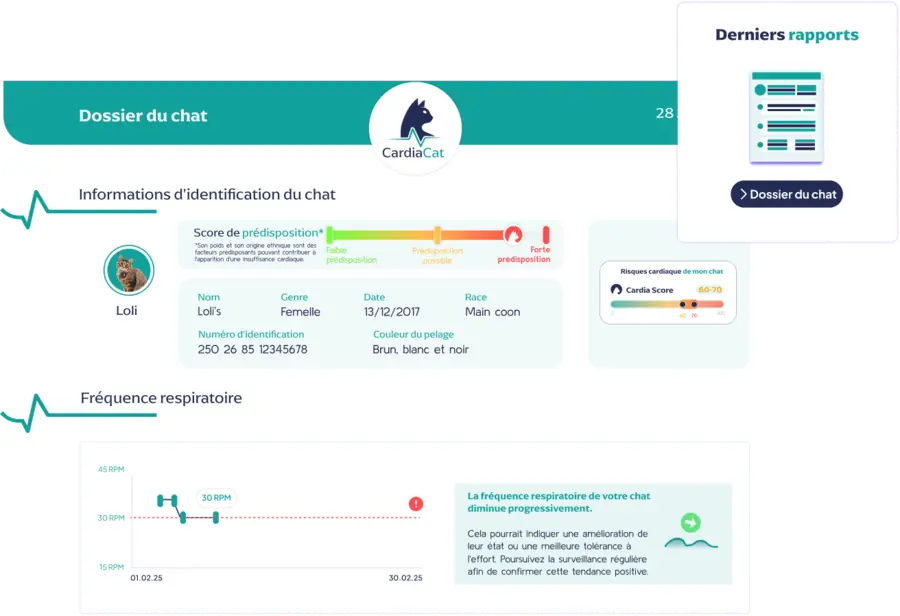The height and width of the screenshot is (616, 900).
Task: Click the Dossier du chat banner title
Action: click(143, 115)
